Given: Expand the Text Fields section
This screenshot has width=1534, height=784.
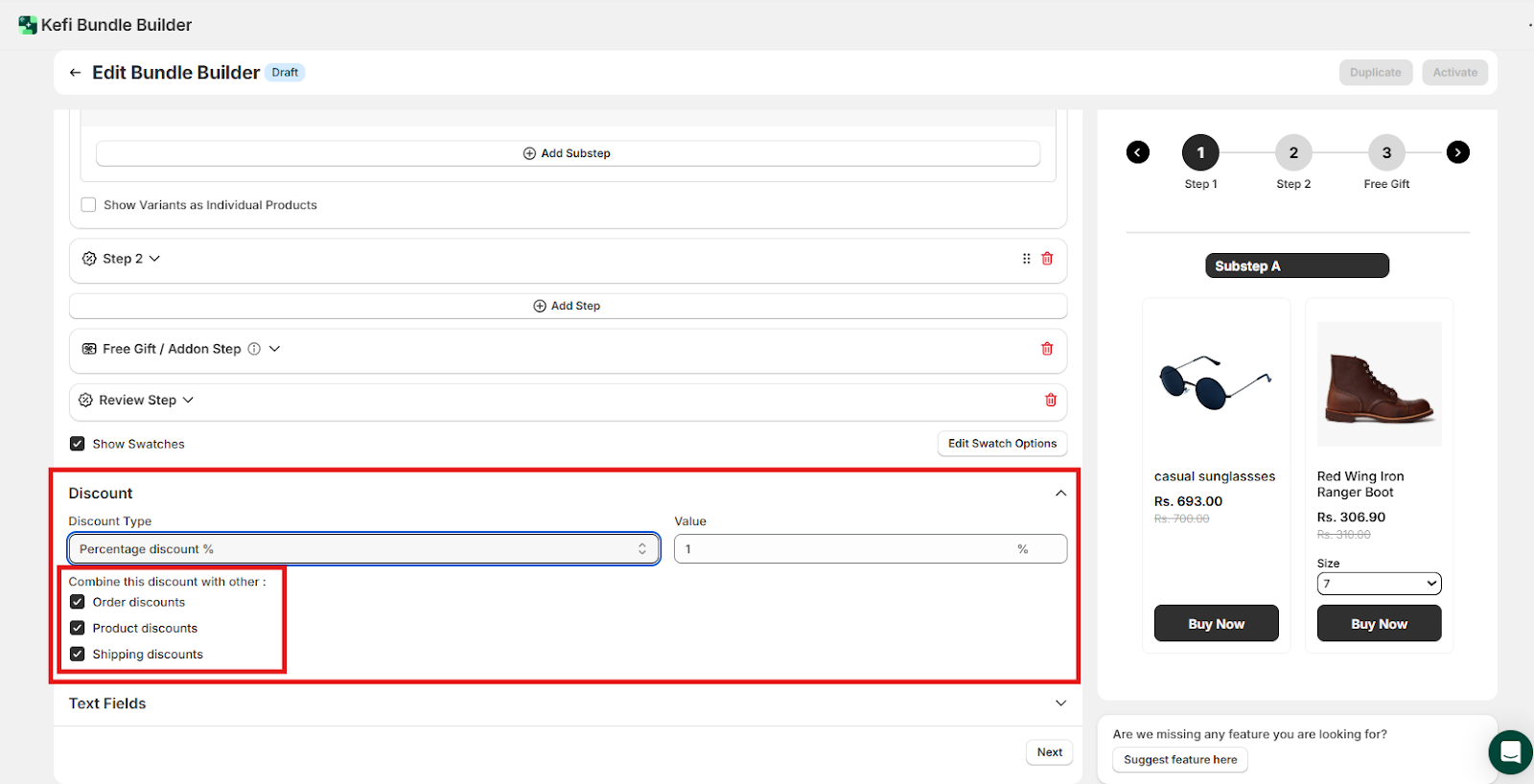Looking at the screenshot, I should pos(1060,703).
